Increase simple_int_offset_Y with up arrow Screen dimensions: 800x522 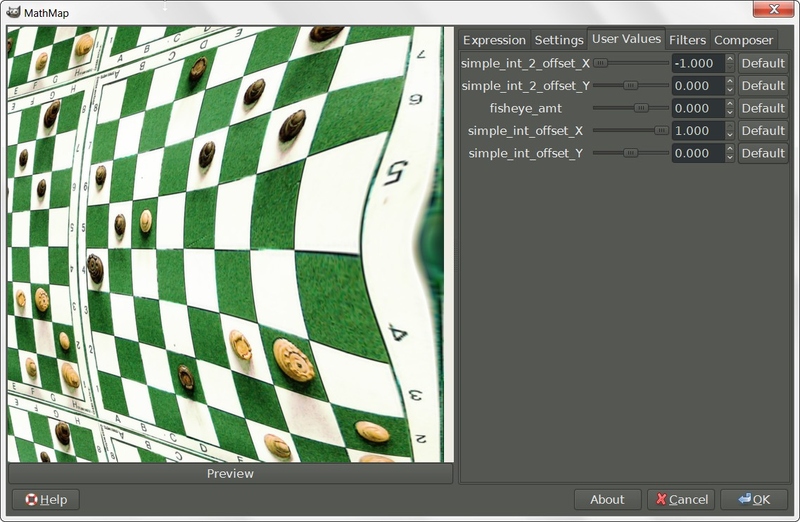tap(730, 148)
